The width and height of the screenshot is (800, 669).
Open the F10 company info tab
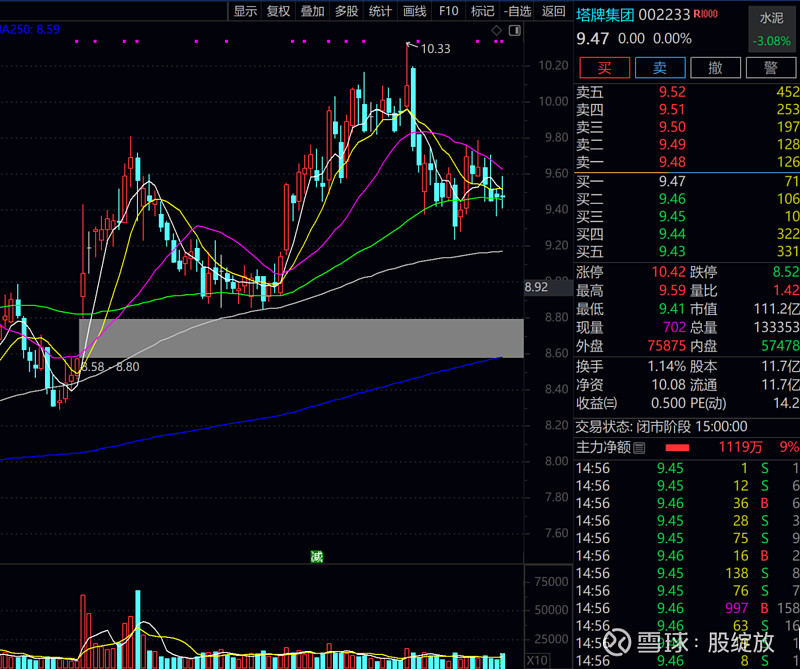tap(449, 11)
